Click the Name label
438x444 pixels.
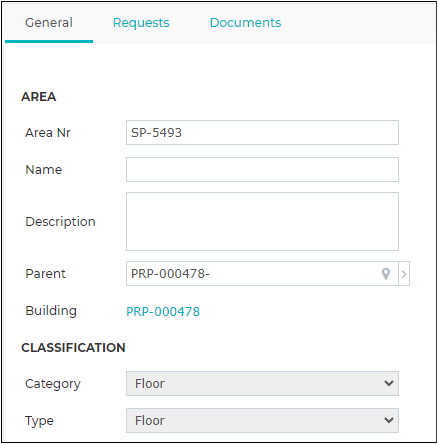pos(44,170)
